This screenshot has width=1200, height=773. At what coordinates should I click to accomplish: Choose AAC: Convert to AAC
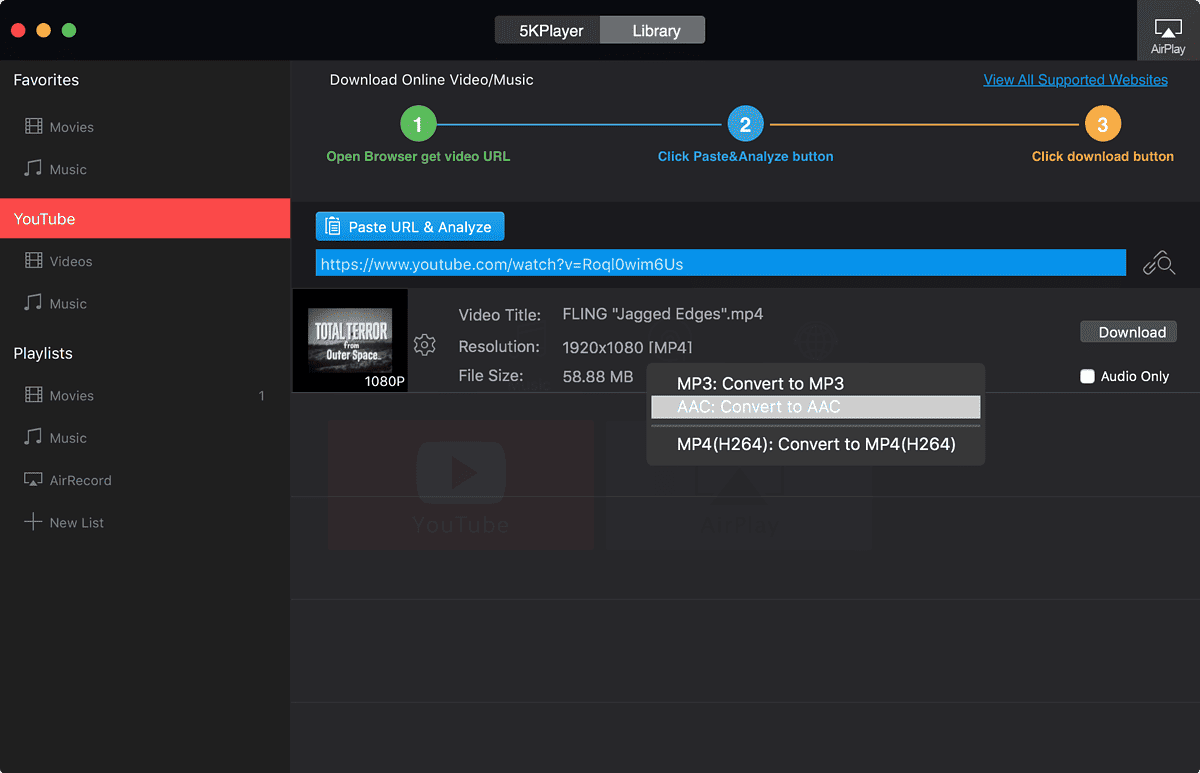click(x=815, y=407)
